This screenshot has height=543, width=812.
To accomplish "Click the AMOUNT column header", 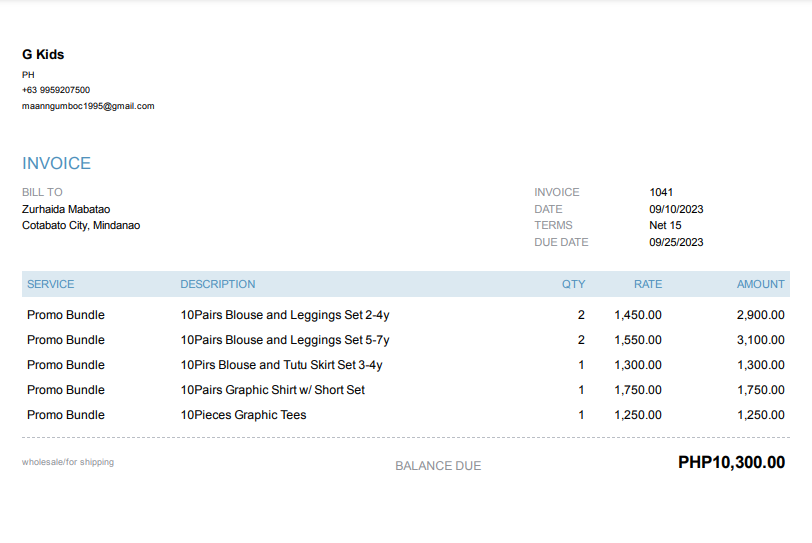I will point(761,284).
